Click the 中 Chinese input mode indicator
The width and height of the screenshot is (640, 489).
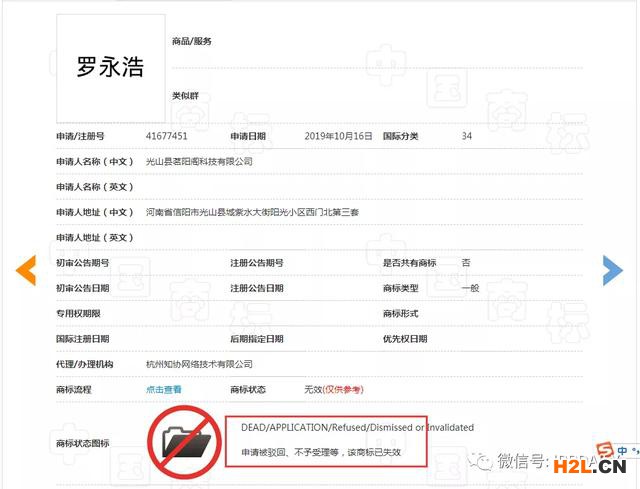pos(622,451)
